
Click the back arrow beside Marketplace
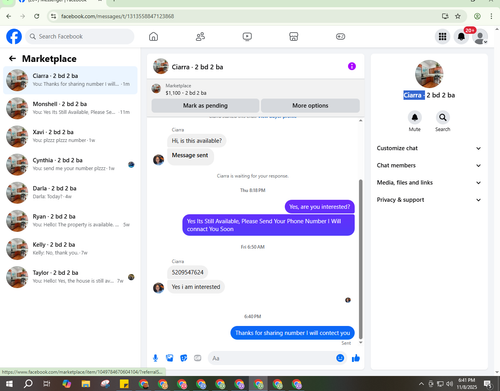click(x=12, y=59)
